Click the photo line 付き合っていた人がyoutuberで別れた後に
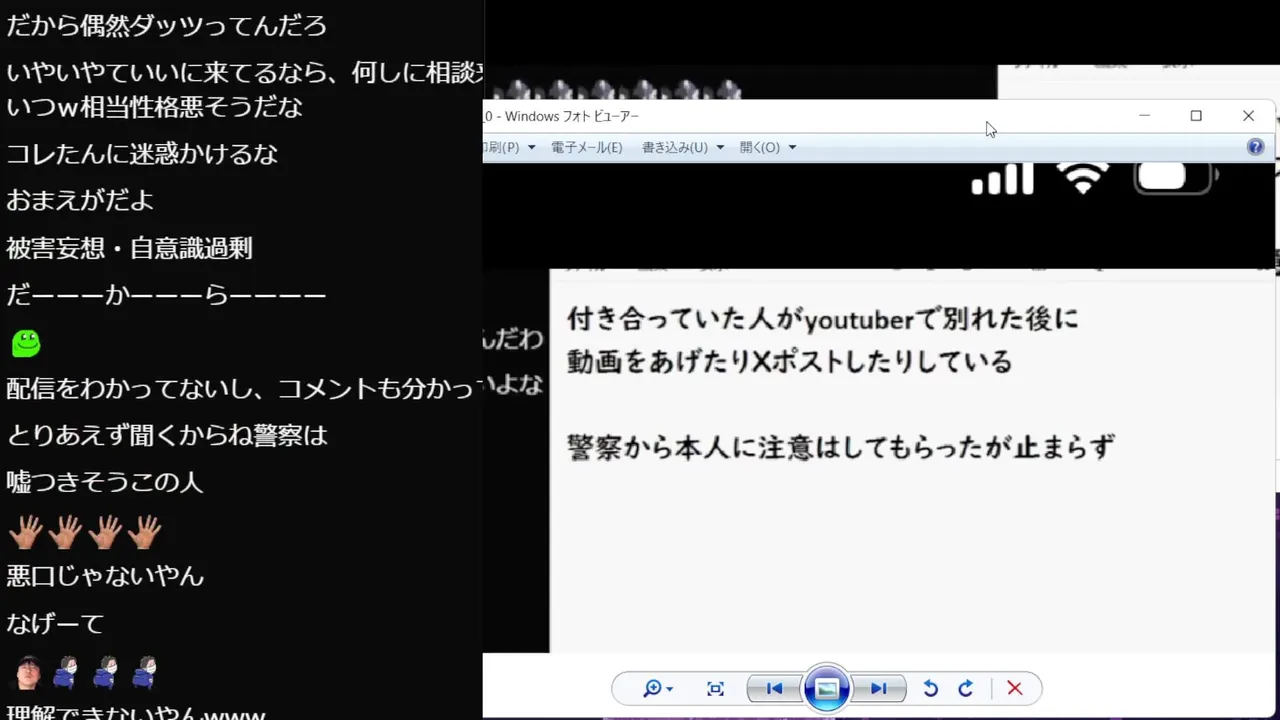This screenshot has height=720, width=1280. coord(823,319)
